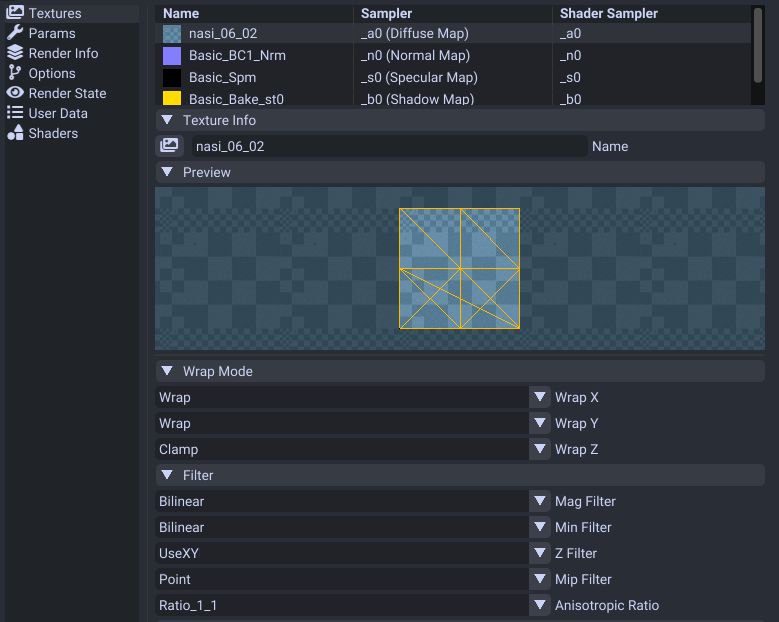This screenshot has height=622, width=779.
Task: Select the Basic_Spm texture row
Action: coord(453,77)
